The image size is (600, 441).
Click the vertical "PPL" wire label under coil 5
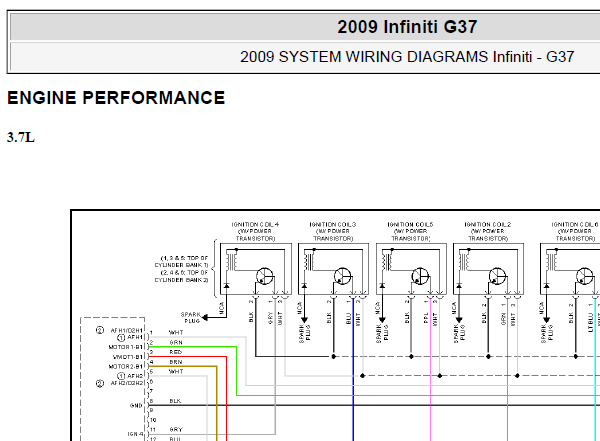[426, 318]
